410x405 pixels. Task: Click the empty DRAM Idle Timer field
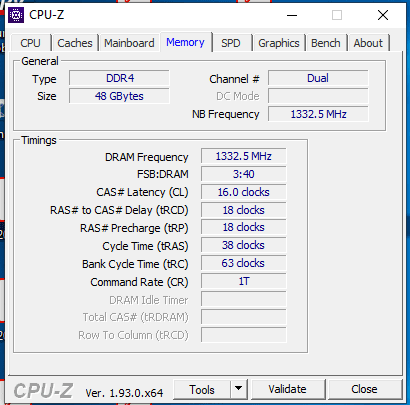[244, 300]
